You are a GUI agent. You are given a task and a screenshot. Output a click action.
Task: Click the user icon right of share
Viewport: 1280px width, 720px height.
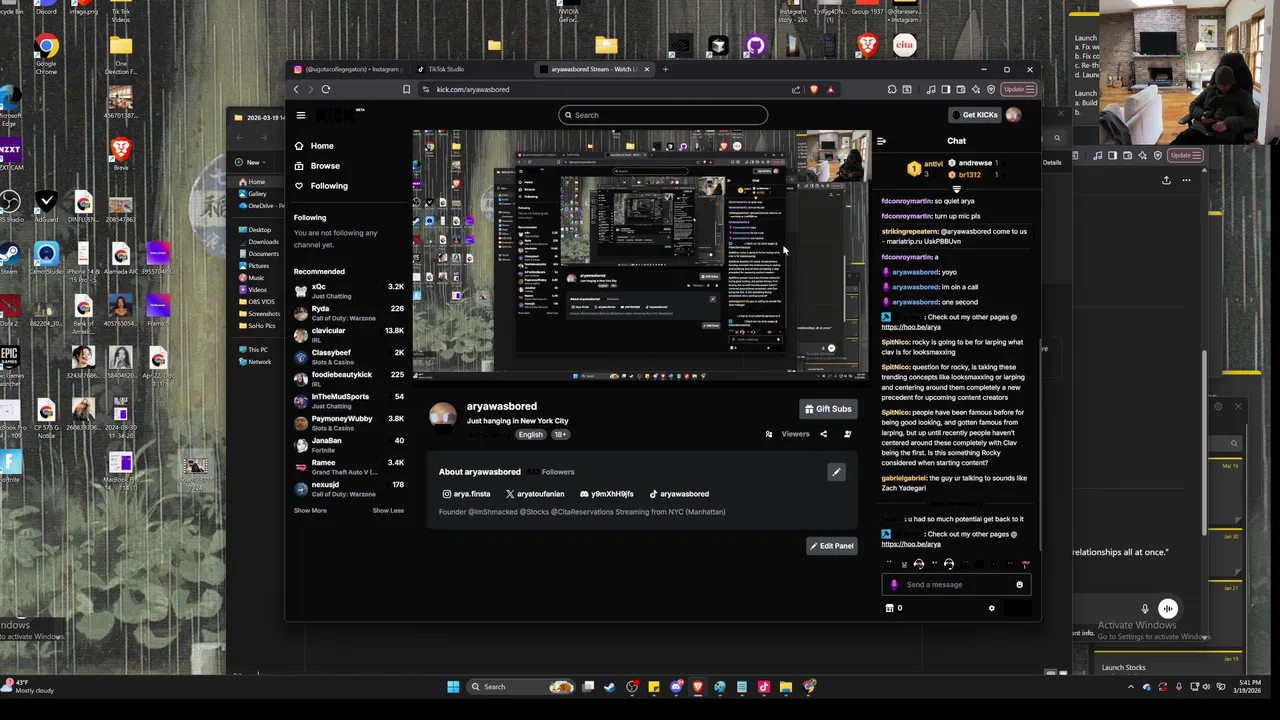click(x=847, y=434)
